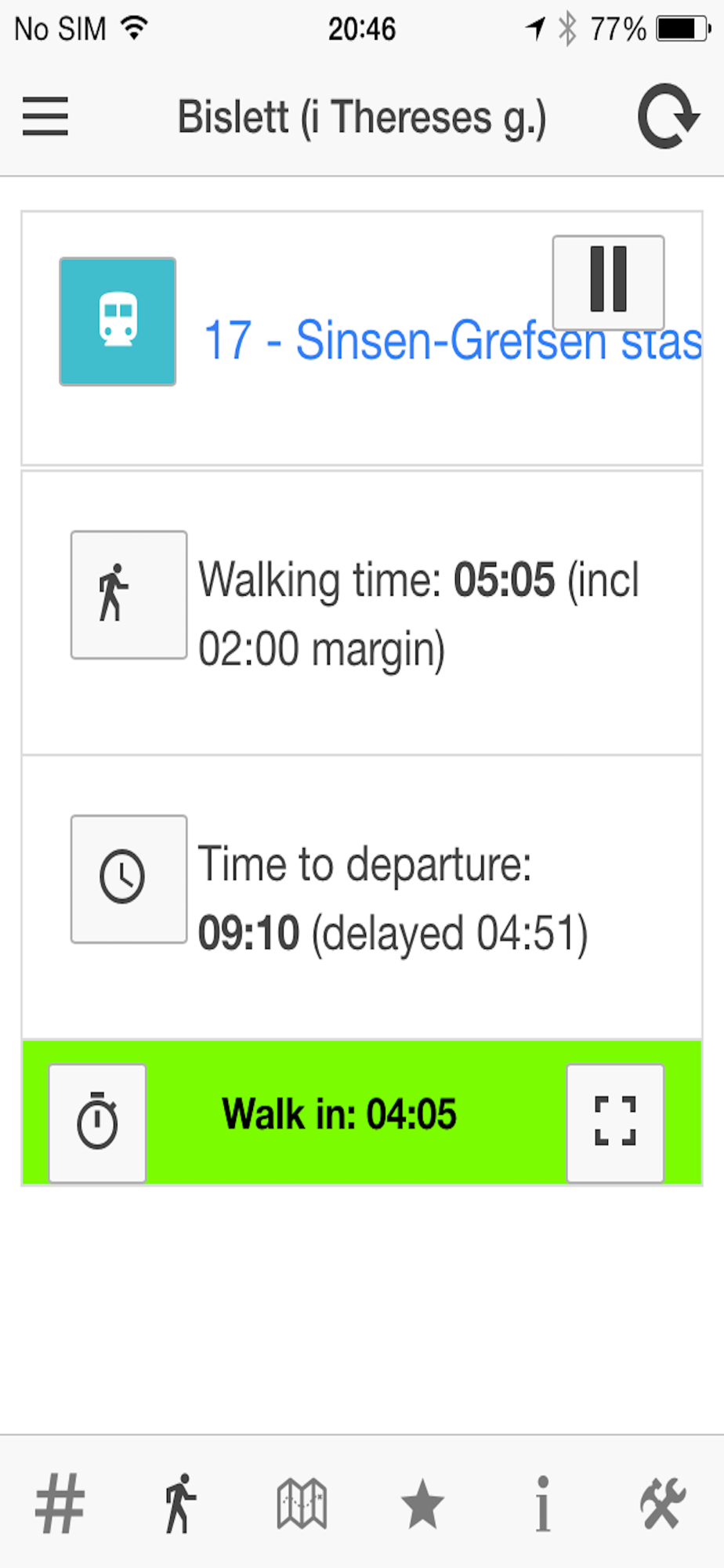
Task: Tap the stopwatch timer button
Action: [97, 1121]
